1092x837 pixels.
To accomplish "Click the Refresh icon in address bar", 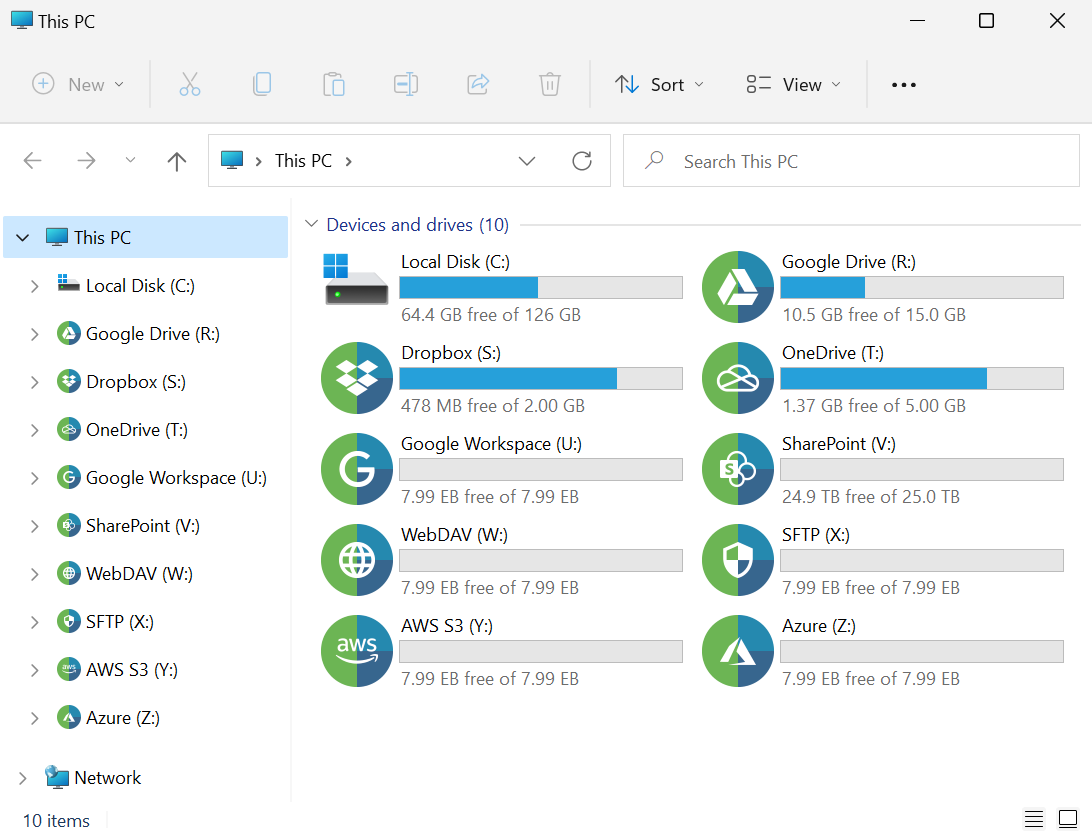I will pos(582,161).
